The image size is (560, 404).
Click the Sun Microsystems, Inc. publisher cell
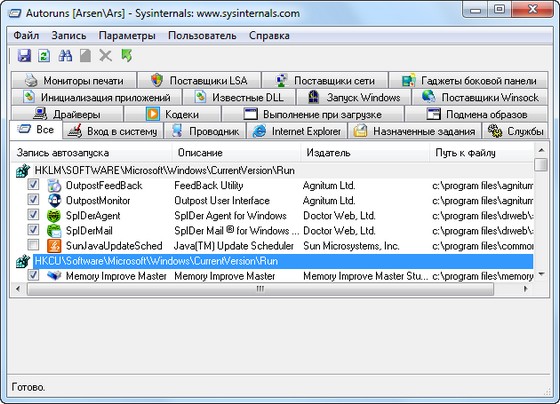pos(351,246)
